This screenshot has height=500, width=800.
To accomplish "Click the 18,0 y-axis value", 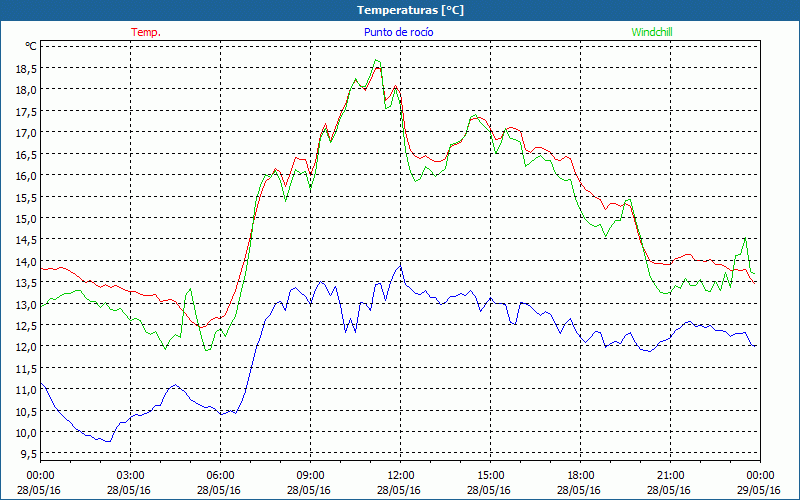I will coord(28,89).
